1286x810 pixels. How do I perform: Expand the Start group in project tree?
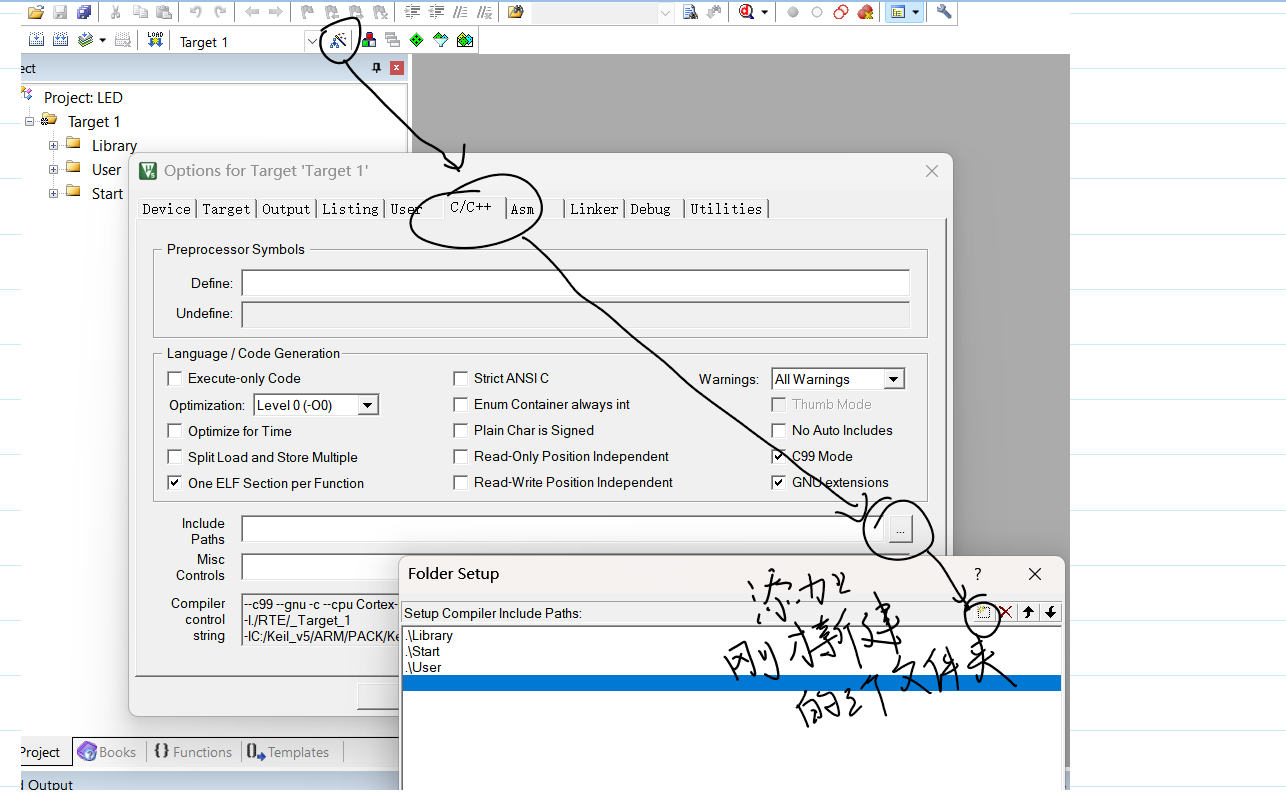coord(54,193)
